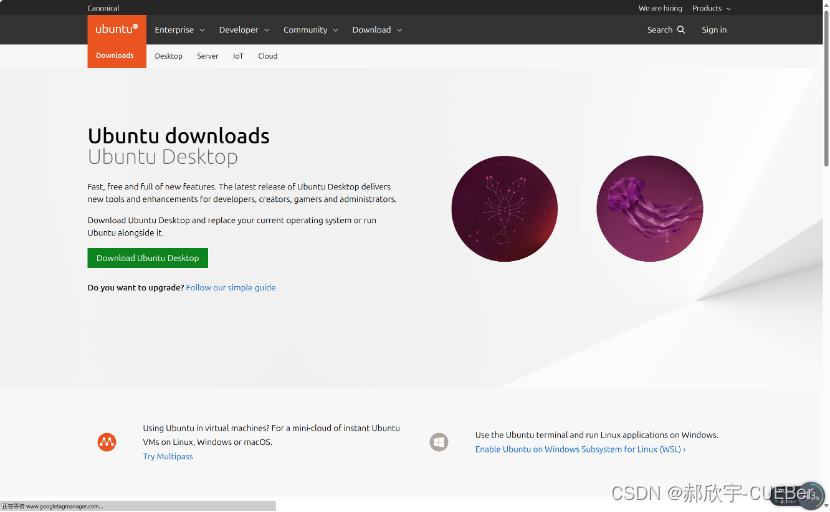Click the Ubuntu downloads heading text
The height and width of the screenshot is (512, 830).
[x=178, y=136]
